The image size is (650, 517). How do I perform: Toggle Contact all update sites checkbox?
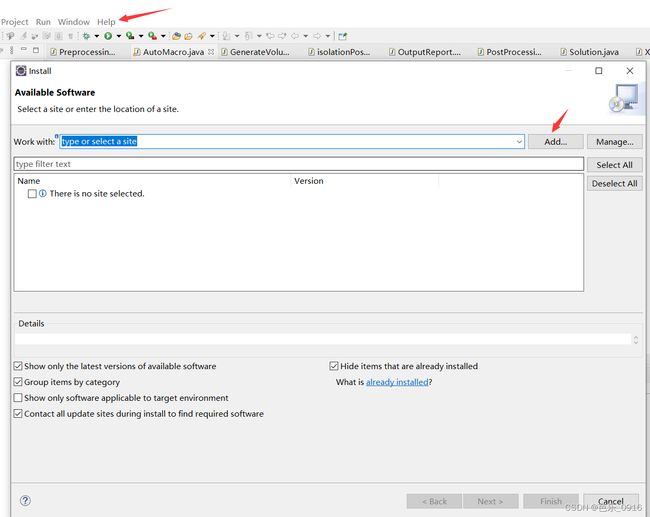[18, 413]
